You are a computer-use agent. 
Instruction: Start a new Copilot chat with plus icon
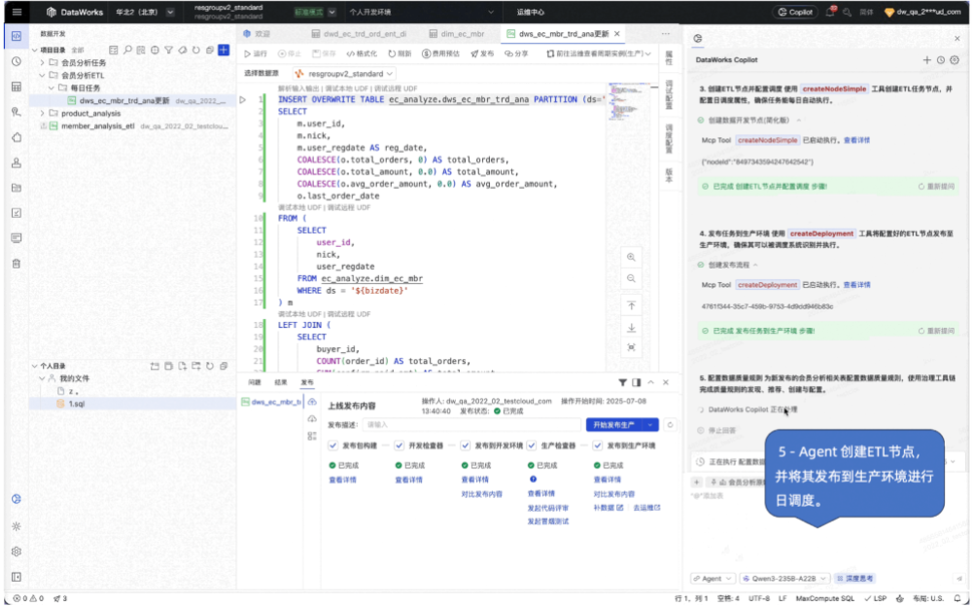click(x=926, y=60)
